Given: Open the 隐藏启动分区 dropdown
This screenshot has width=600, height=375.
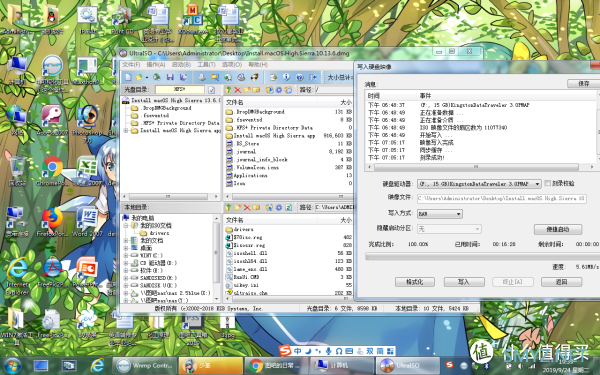Looking at the screenshot, I should [x=449, y=229].
